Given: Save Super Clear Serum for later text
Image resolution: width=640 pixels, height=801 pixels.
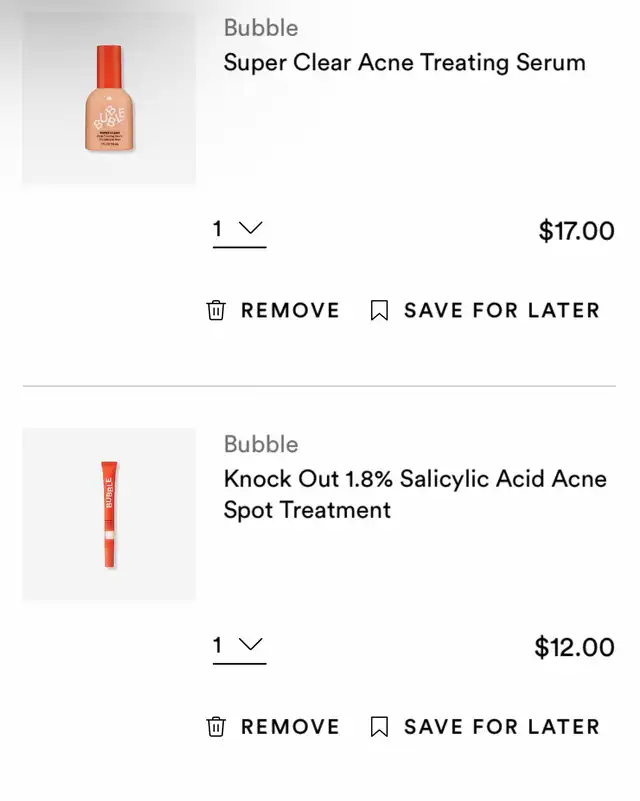Looking at the screenshot, I should click(x=502, y=310).
